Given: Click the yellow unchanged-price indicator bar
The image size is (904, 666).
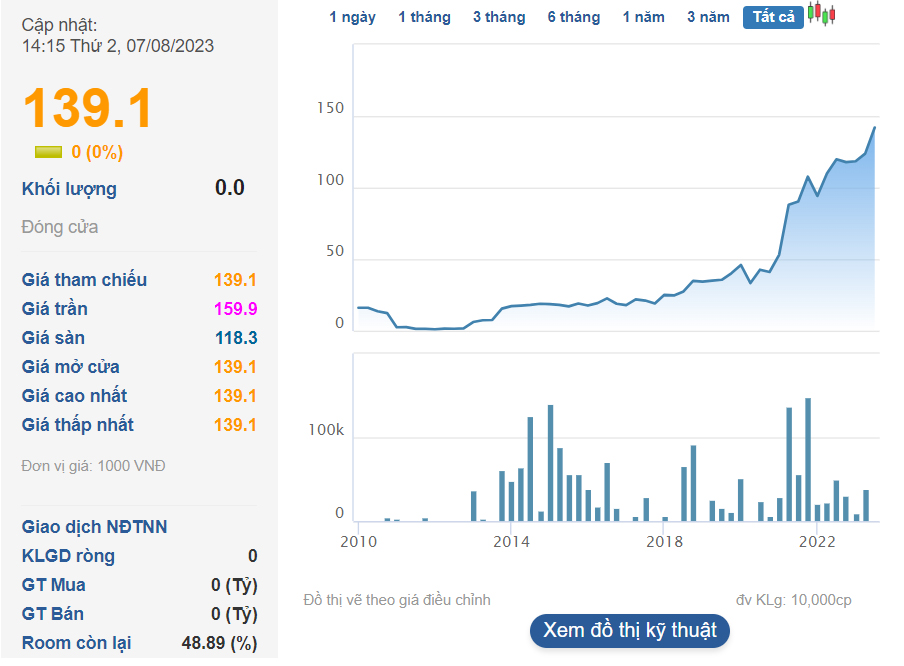Looking at the screenshot, I should coord(48,152).
